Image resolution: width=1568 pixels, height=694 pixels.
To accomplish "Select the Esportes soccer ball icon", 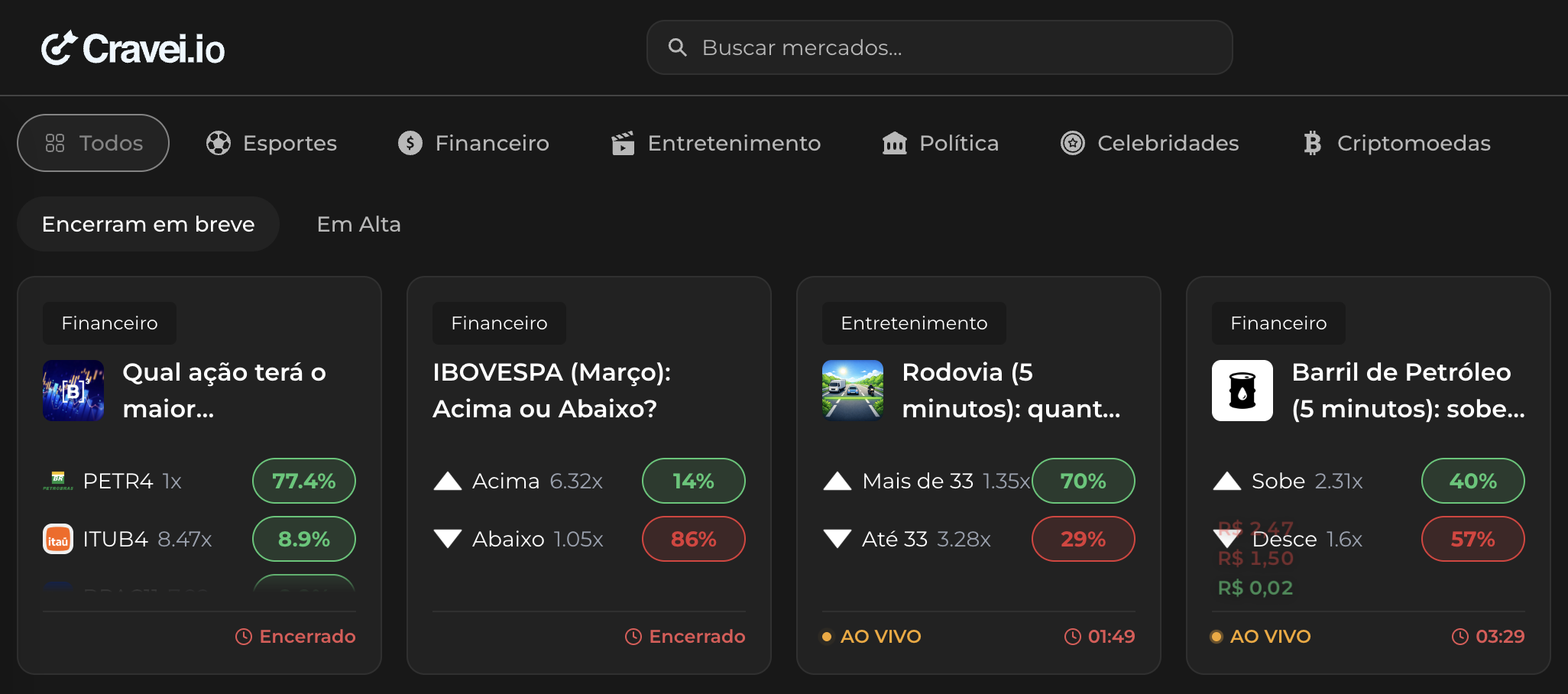I will (x=219, y=143).
